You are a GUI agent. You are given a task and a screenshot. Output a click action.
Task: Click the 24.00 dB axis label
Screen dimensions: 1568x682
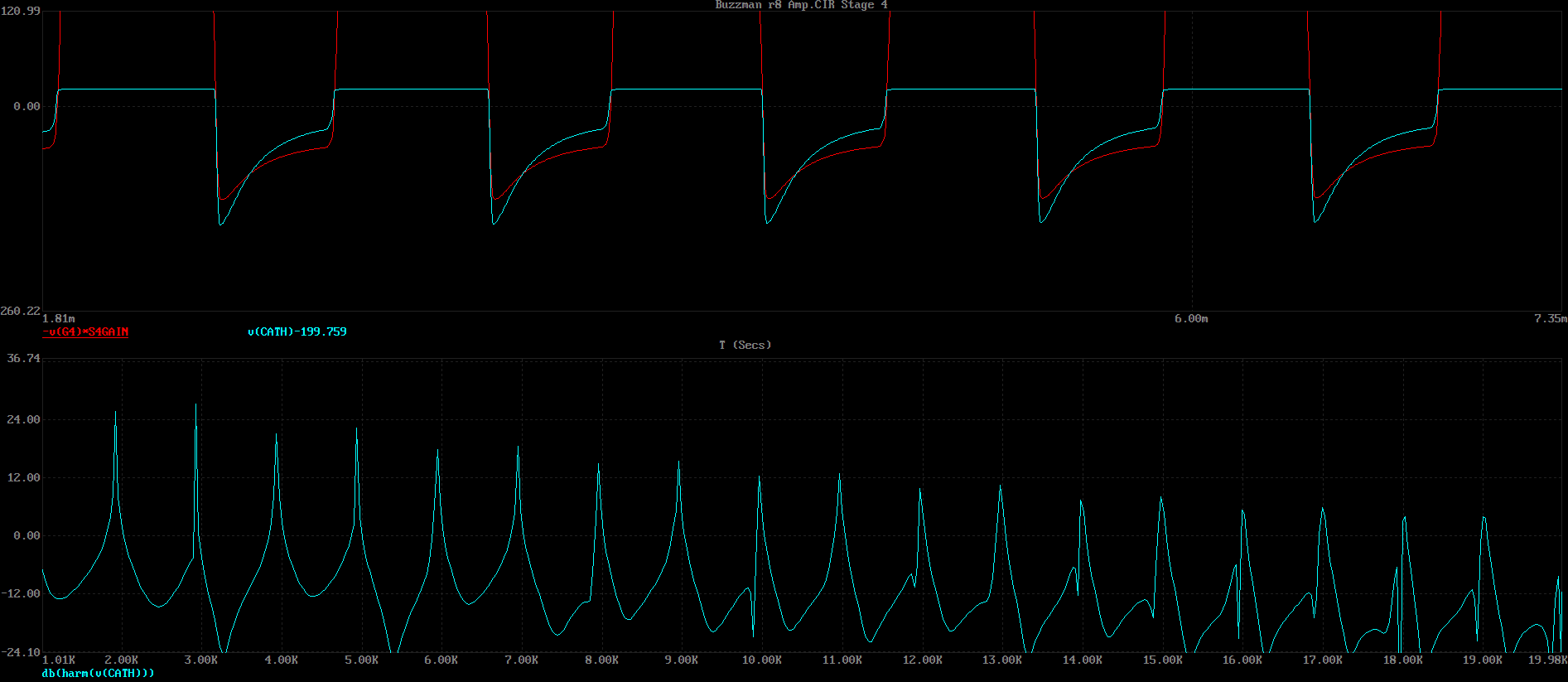click(23, 419)
